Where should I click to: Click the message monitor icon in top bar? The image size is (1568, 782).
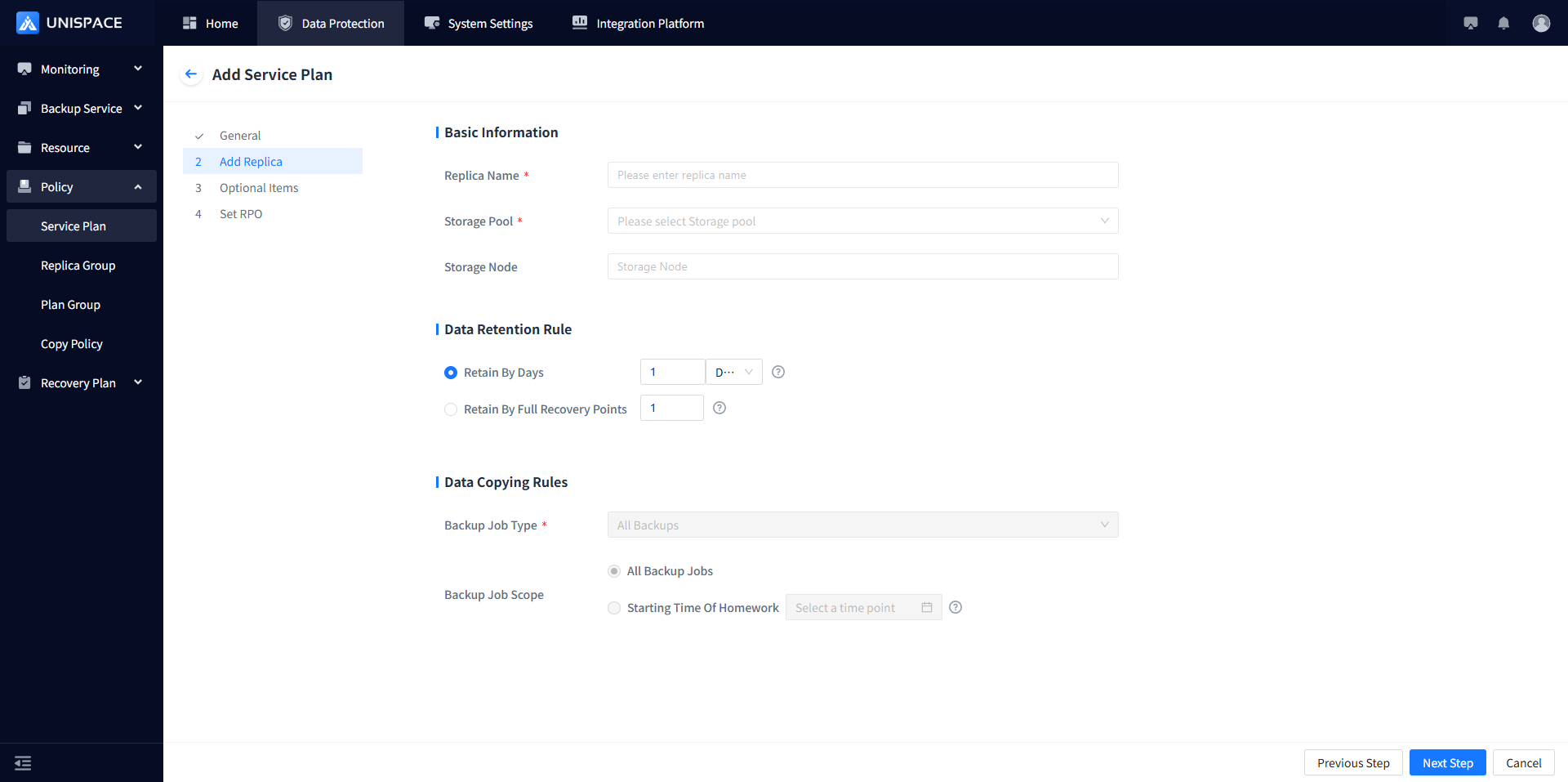1471,23
